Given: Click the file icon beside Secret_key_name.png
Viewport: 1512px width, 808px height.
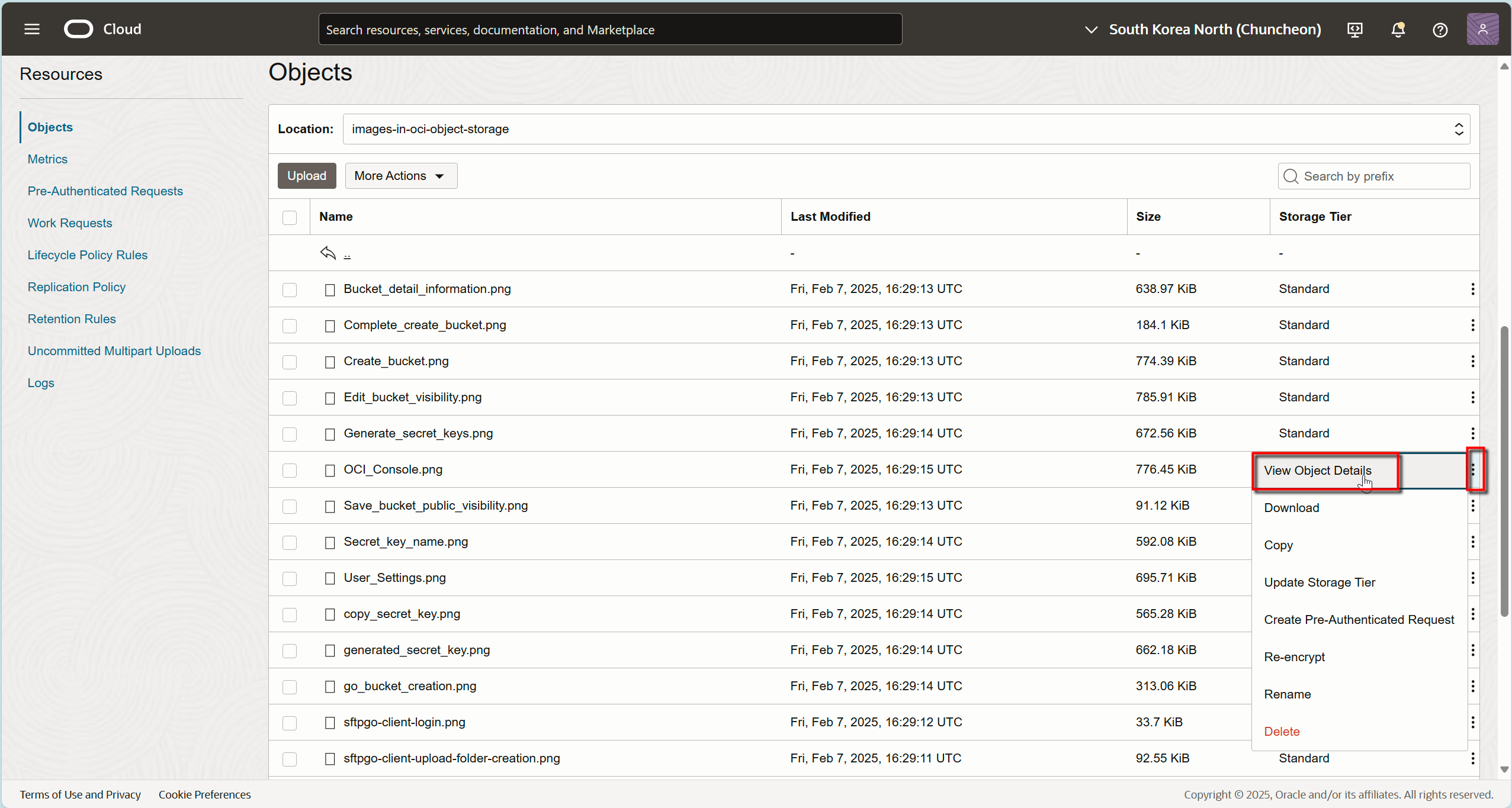Looking at the screenshot, I should click(x=330, y=542).
